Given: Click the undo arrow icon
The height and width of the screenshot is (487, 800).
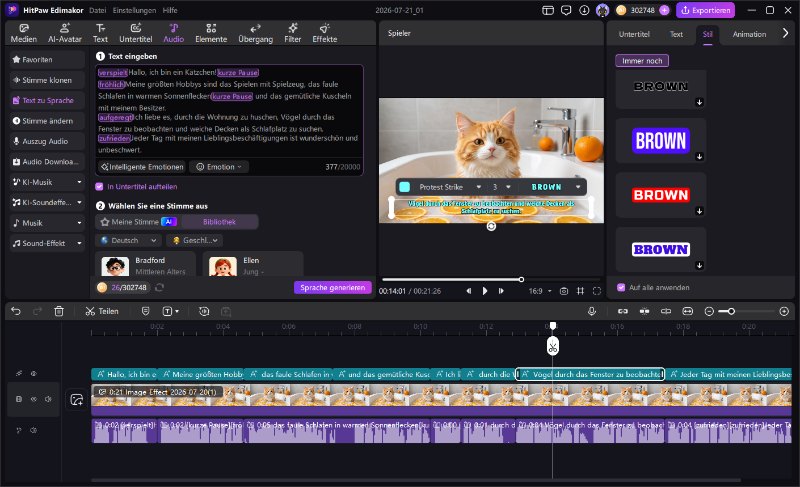Looking at the screenshot, I should coord(16,311).
